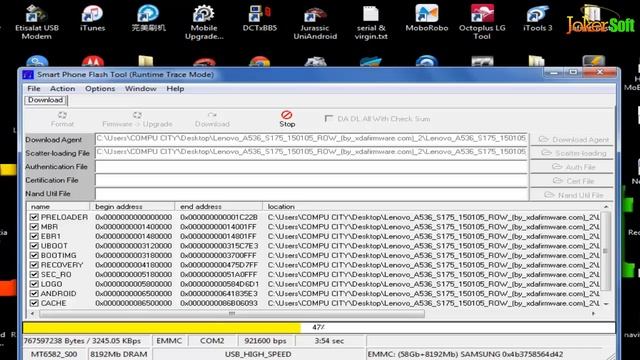Uncheck the EBR1 partition checkbox
This screenshot has width=640, height=360.
(x=34, y=236)
